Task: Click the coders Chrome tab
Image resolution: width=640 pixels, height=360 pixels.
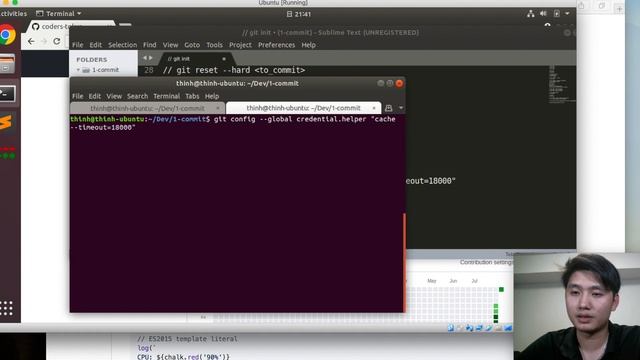Action: (x=69, y=27)
